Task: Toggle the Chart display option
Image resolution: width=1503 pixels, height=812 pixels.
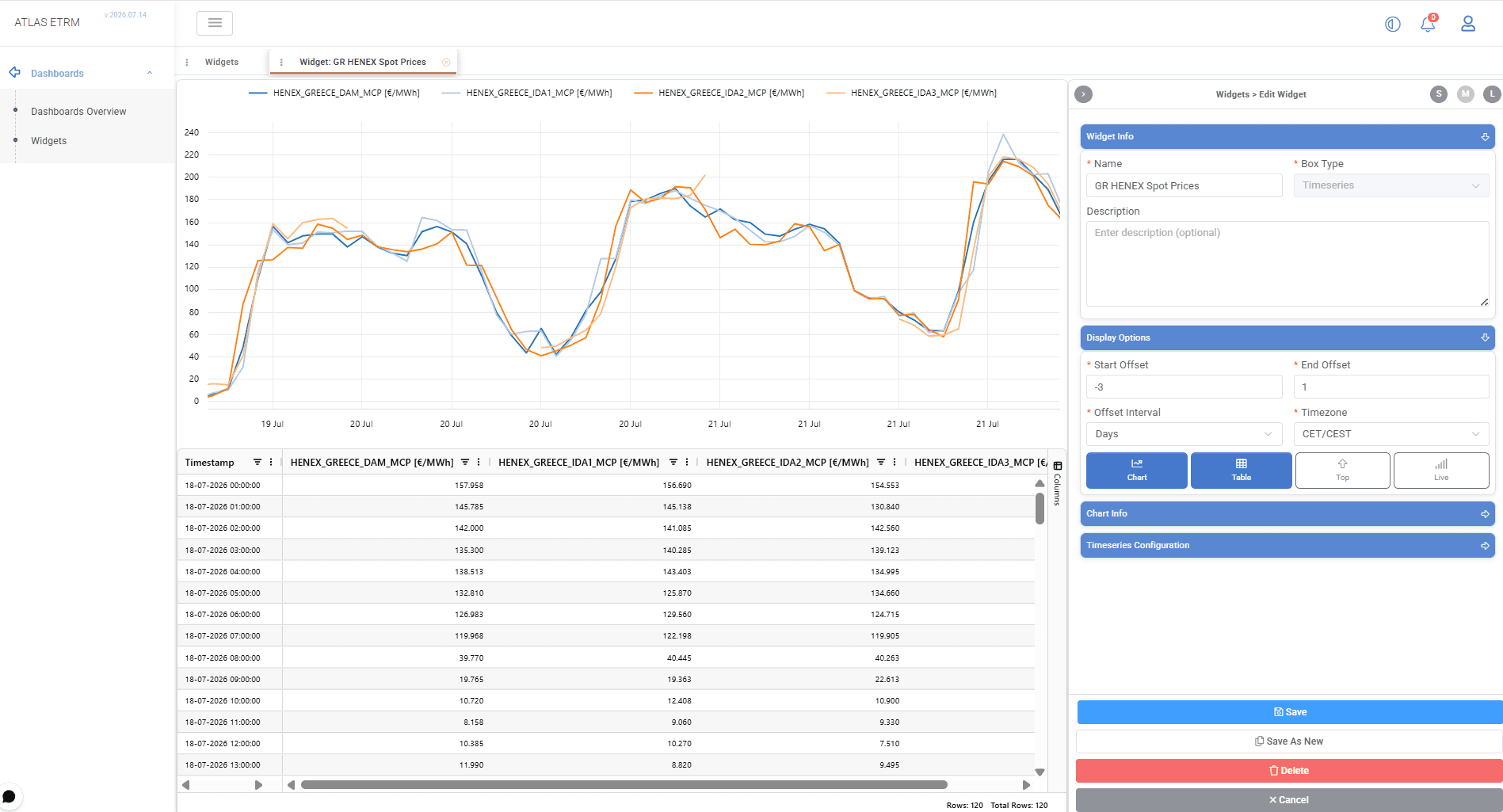Action: [x=1136, y=471]
